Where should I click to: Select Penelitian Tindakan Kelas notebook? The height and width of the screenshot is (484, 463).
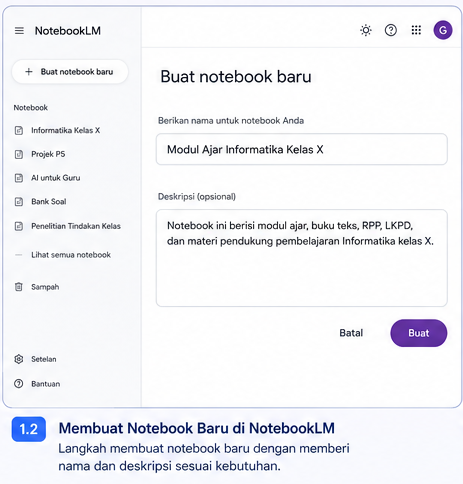76,226
